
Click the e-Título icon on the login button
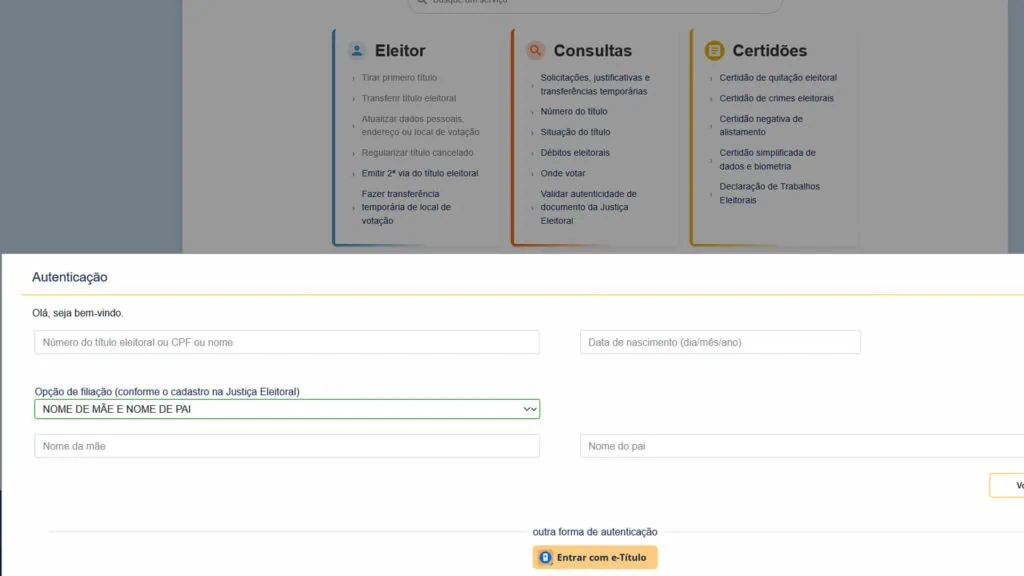click(x=545, y=558)
